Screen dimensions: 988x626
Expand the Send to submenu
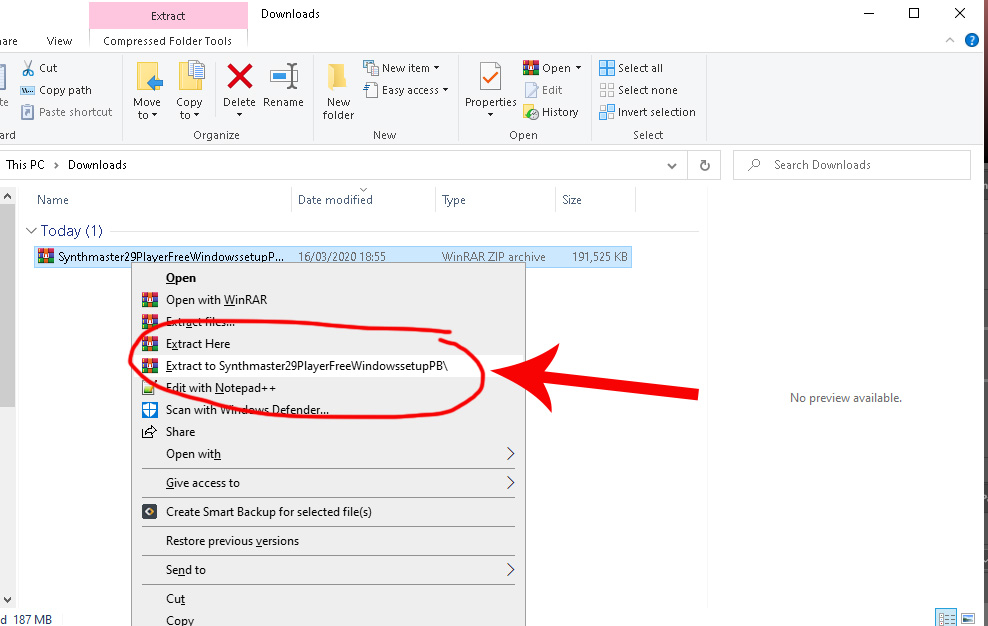[x=328, y=570]
